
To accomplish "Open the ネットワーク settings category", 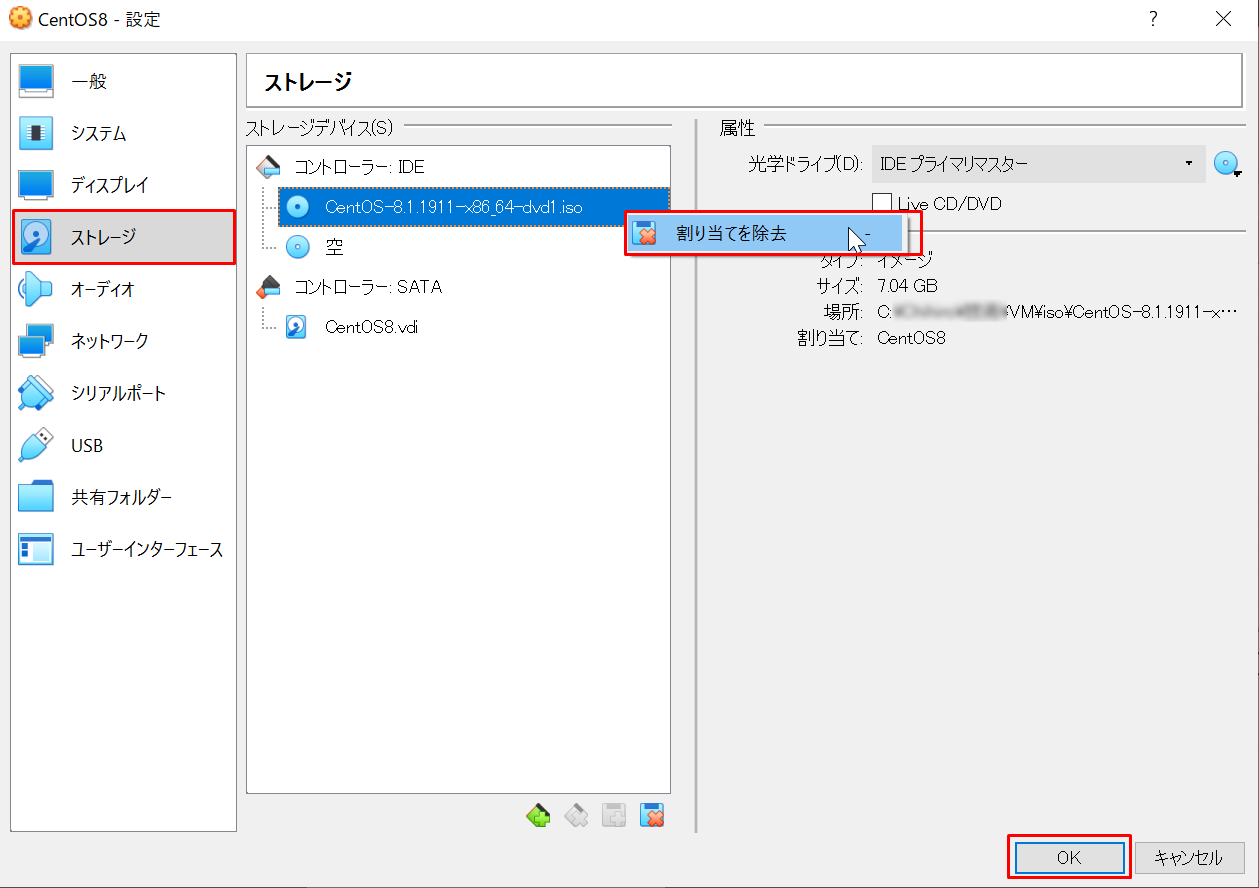I will 124,341.
